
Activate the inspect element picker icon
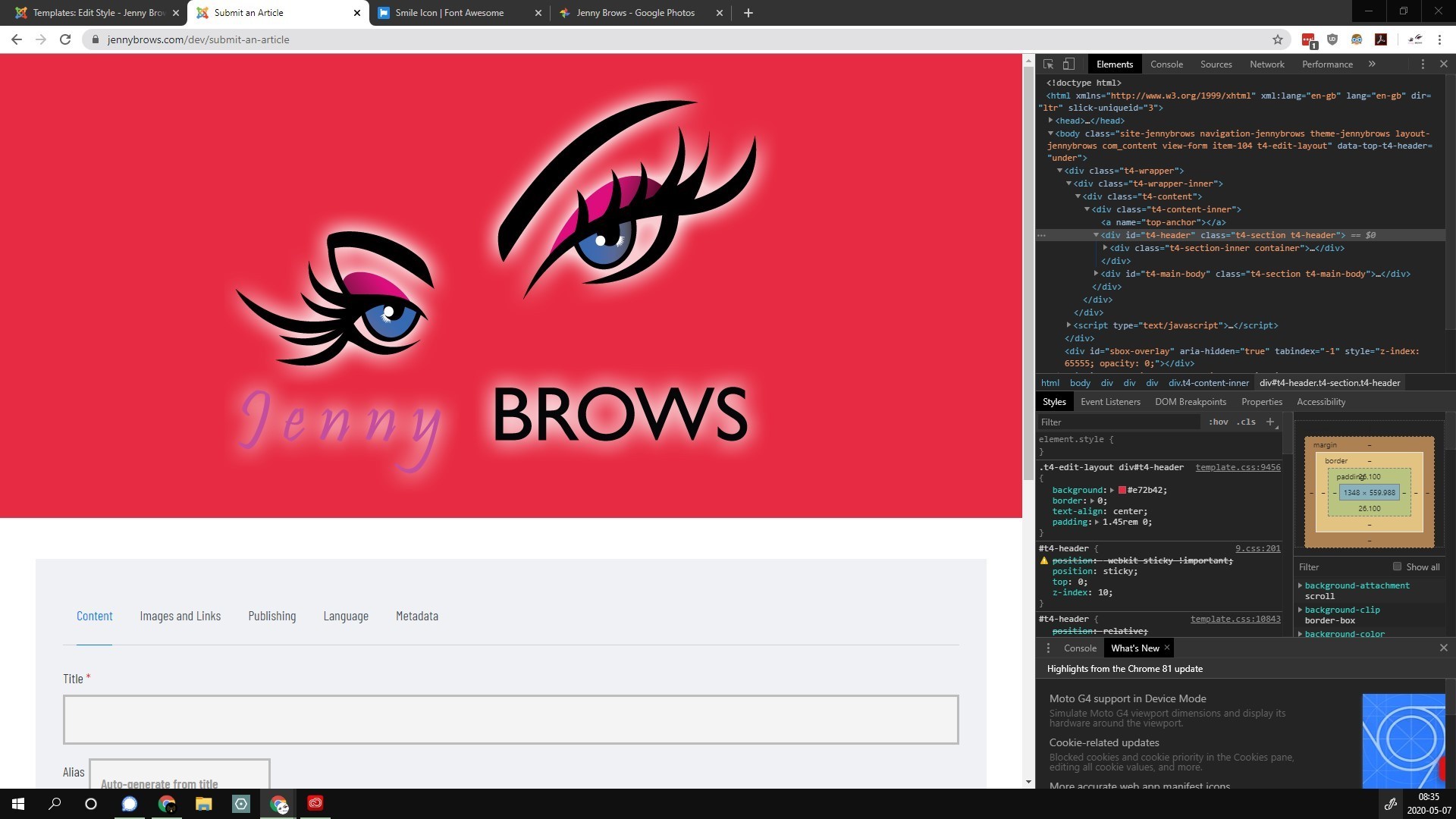tap(1048, 64)
